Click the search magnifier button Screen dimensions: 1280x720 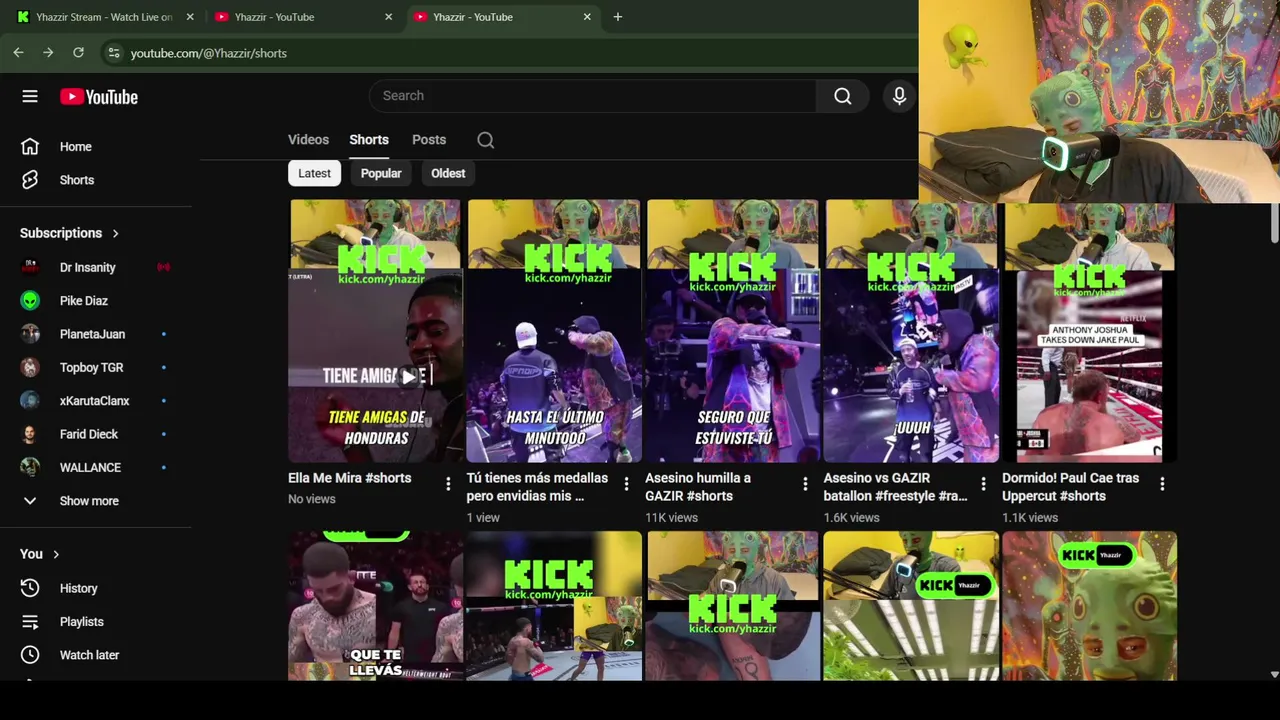[843, 96]
